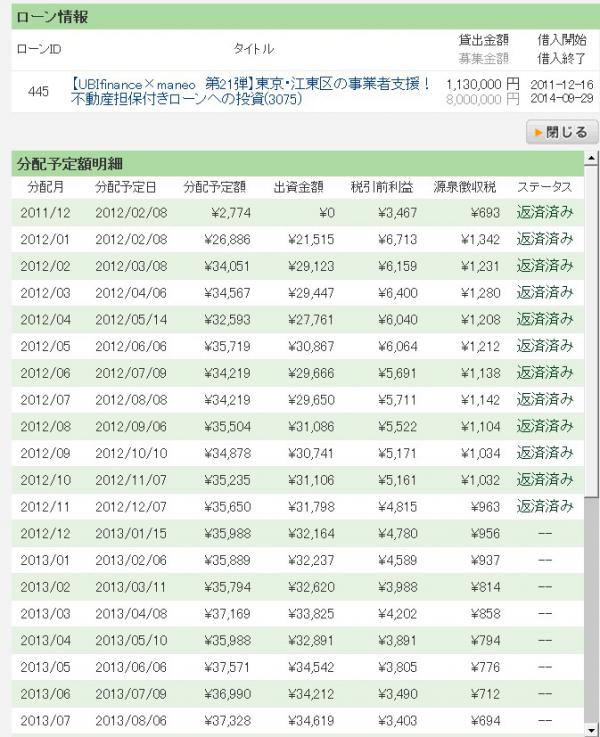Click ¥26,886 in the 2012/01 row
600x737 pixels.
pyautogui.click(x=227, y=240)
